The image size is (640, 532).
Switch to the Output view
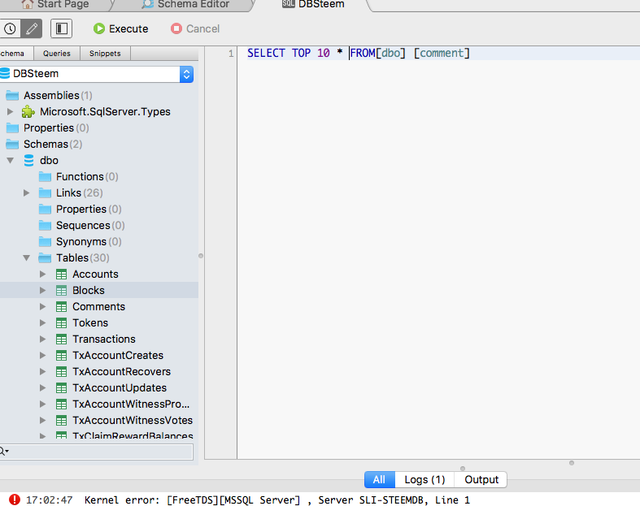pyautogui.click(x=481, y=479)
